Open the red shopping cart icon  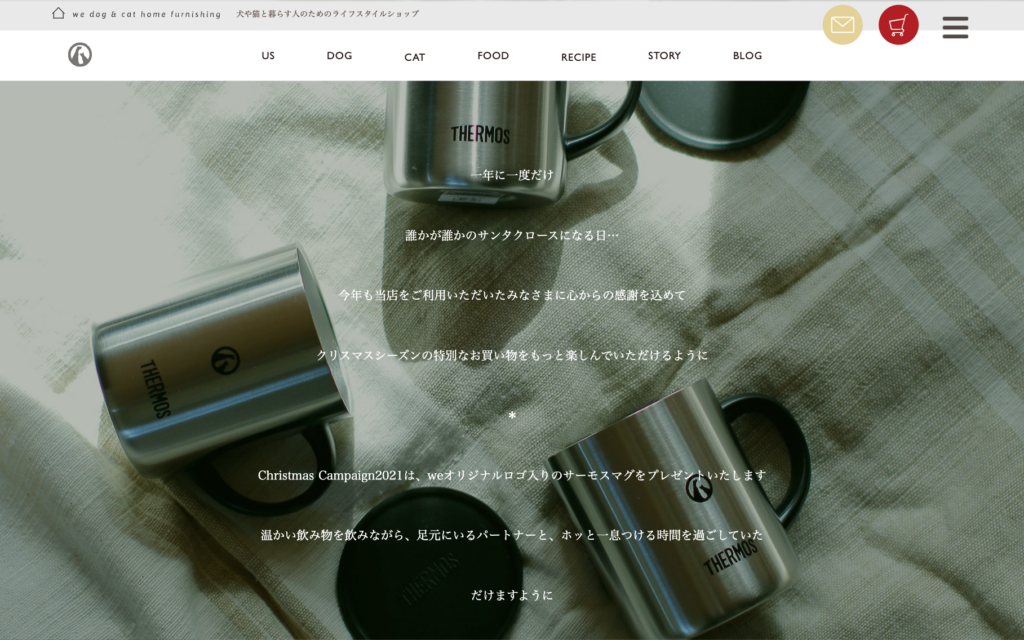click(898, 25)
